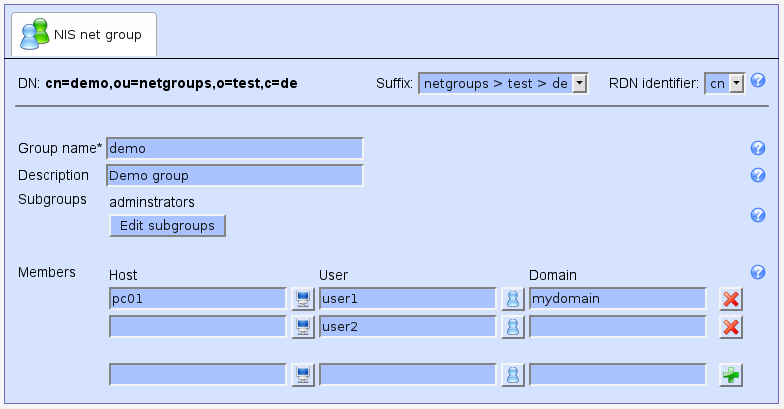
Task: Switch to the NIS net group tab
Action: pyautogui.click(x=84, y=35)
